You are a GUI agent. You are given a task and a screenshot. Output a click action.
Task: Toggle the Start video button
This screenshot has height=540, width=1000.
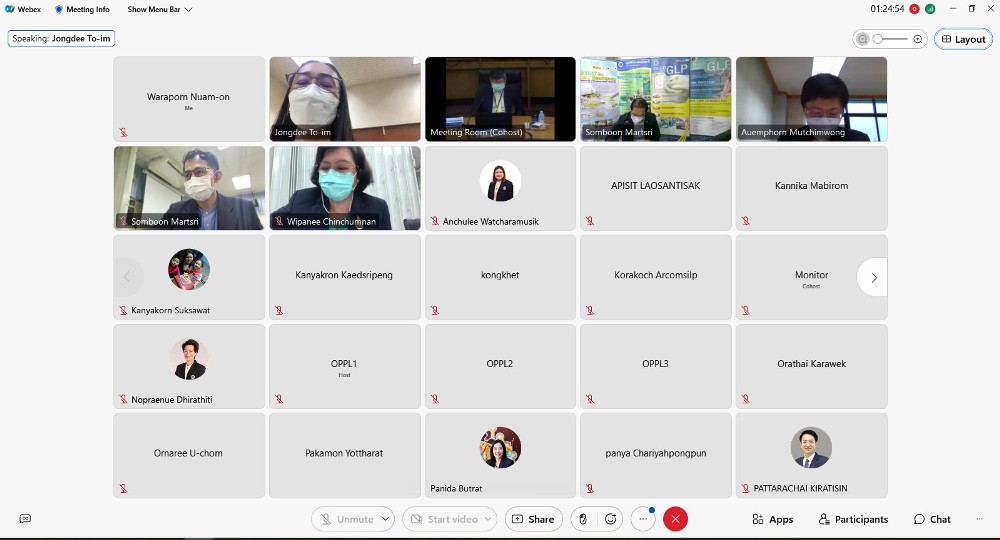tap(443, 519)
